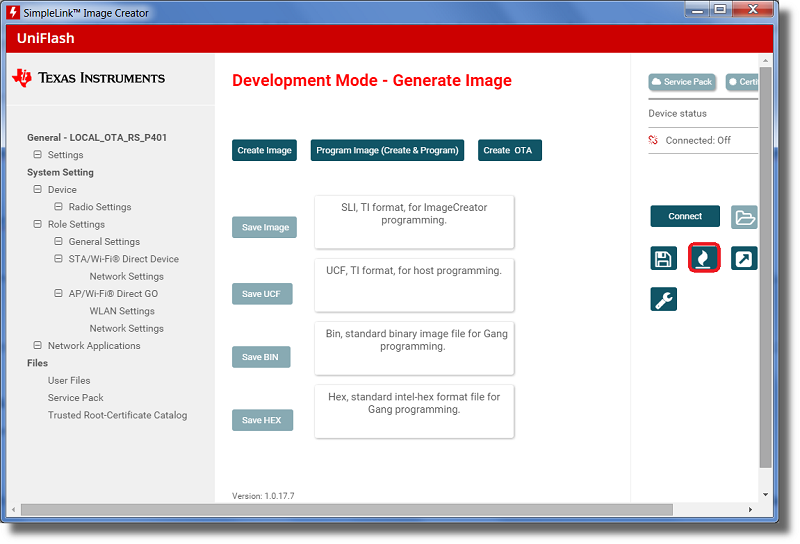
Task: Collapse the Device tree node
Action: click(x=38, y=189)
